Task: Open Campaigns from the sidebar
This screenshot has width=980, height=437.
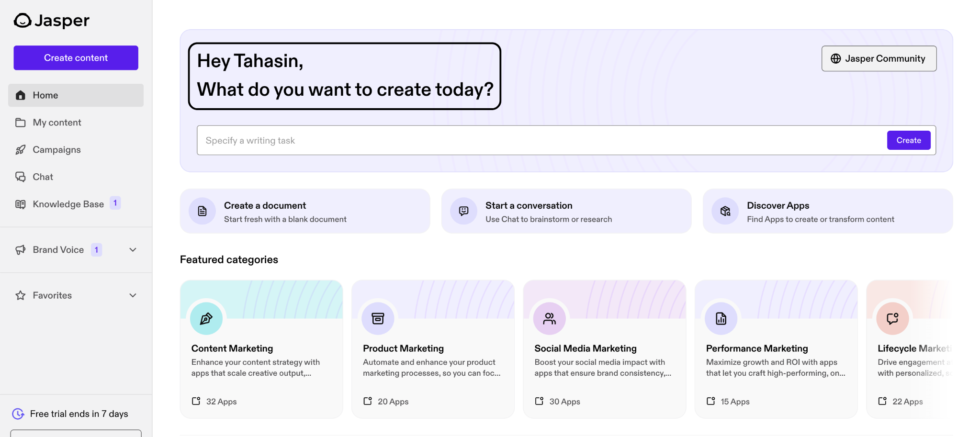Action: tap(56, 150)
